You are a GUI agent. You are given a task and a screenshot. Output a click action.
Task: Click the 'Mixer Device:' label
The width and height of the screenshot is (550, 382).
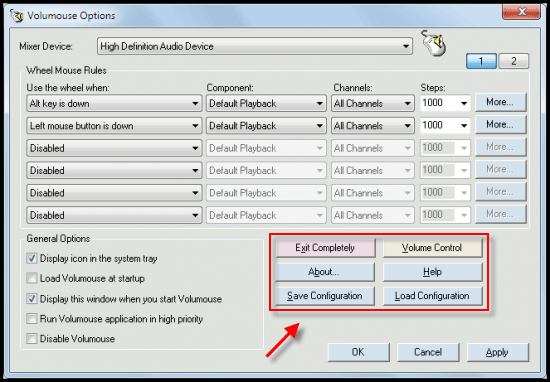(46, 46)
